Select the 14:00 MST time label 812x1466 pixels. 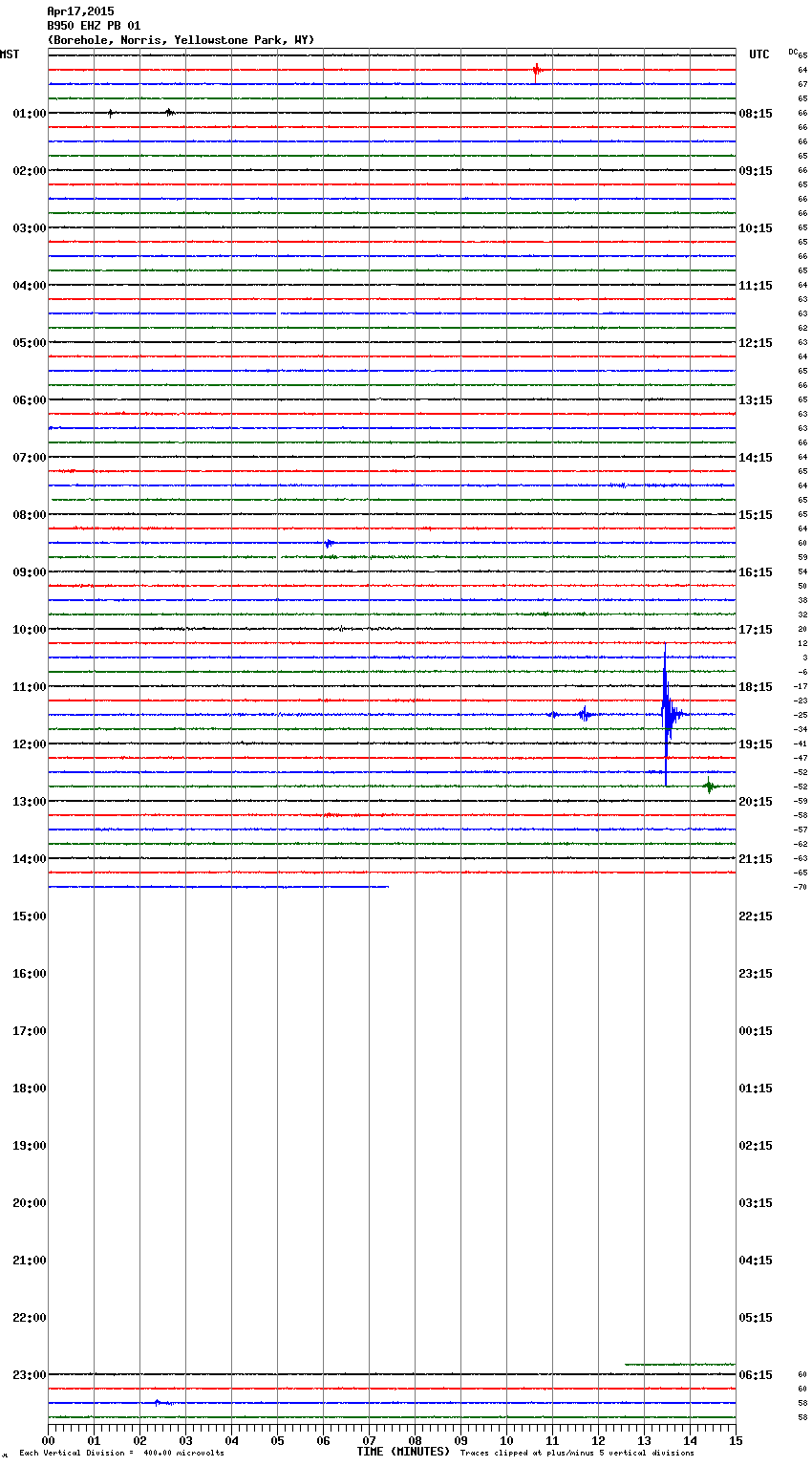30,859
